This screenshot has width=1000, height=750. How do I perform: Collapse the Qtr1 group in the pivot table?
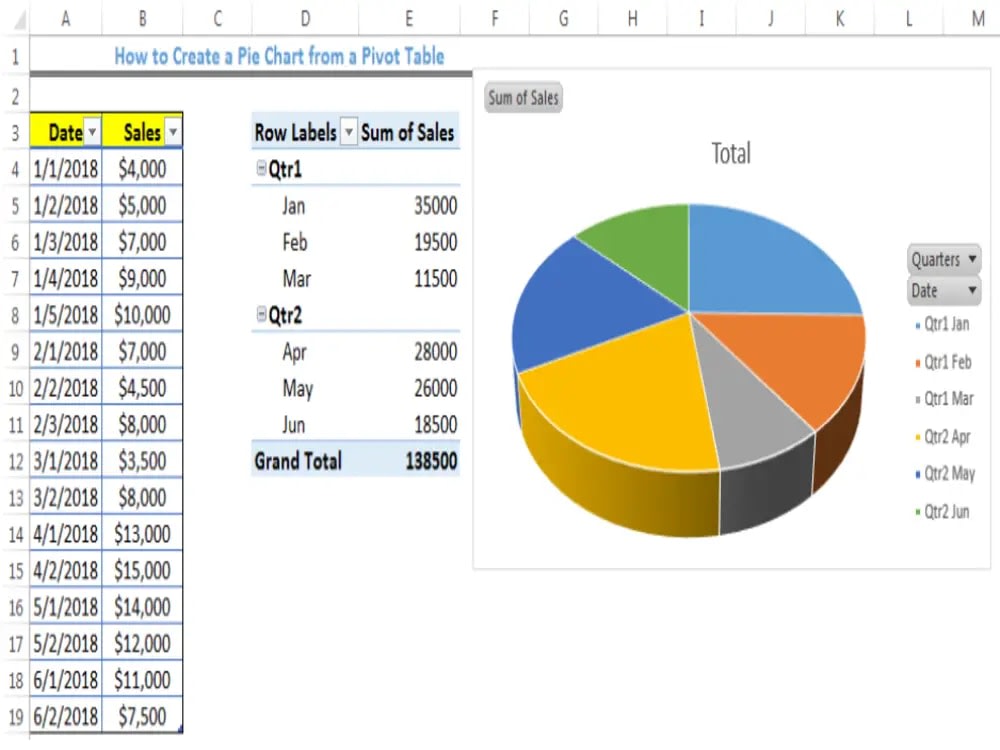pos(259,168)
